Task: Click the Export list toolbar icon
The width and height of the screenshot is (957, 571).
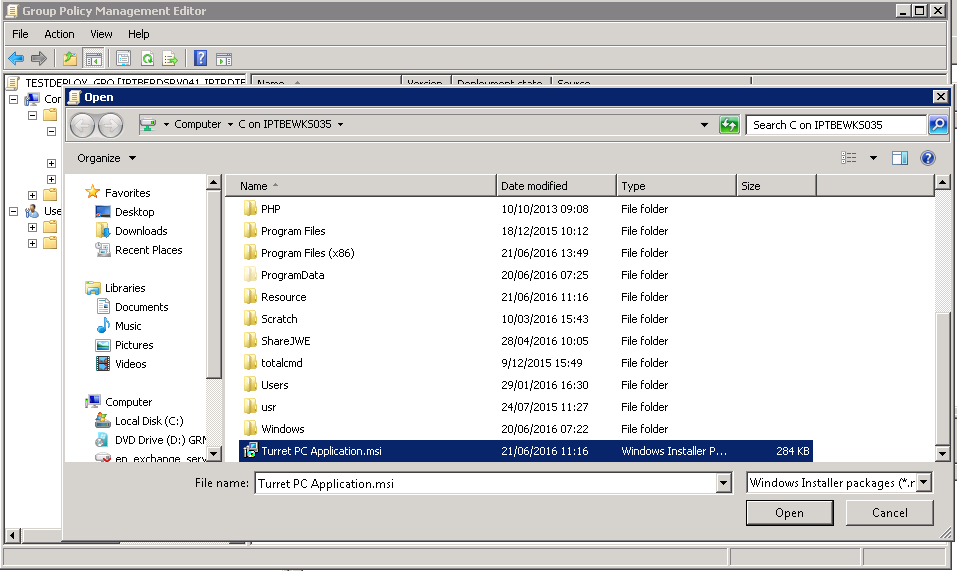Action: coord(170,59)
